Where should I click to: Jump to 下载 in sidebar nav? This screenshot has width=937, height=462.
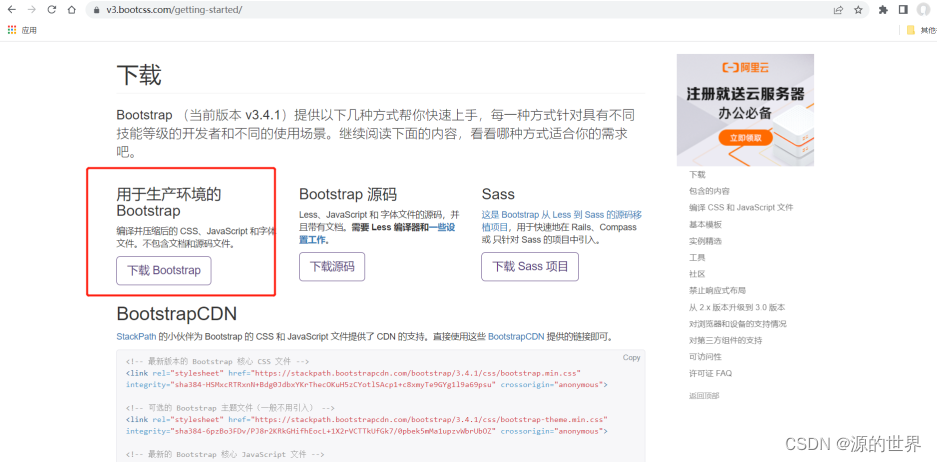click(697, 175)
